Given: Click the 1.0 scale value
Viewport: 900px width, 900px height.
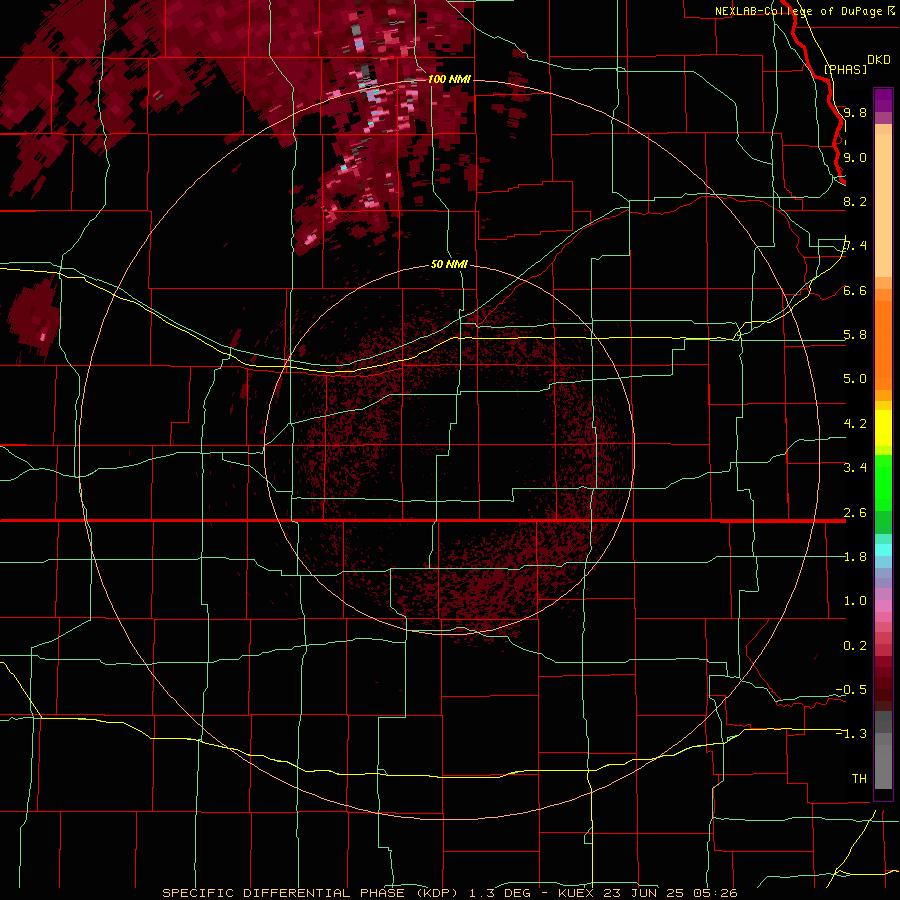Looking at the screenshot, I should coord(855,601).
